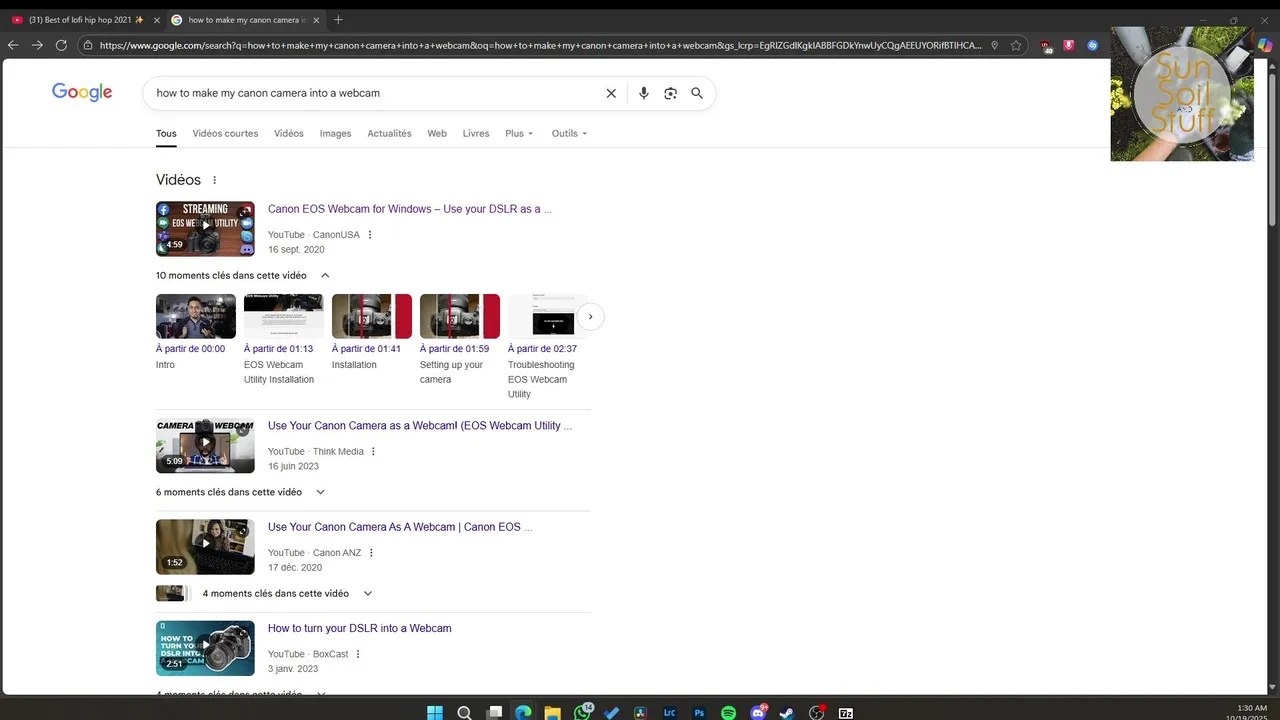Open site information padlock in address bar
This screenshot has height=720, width=1280.
coord(88,45)
